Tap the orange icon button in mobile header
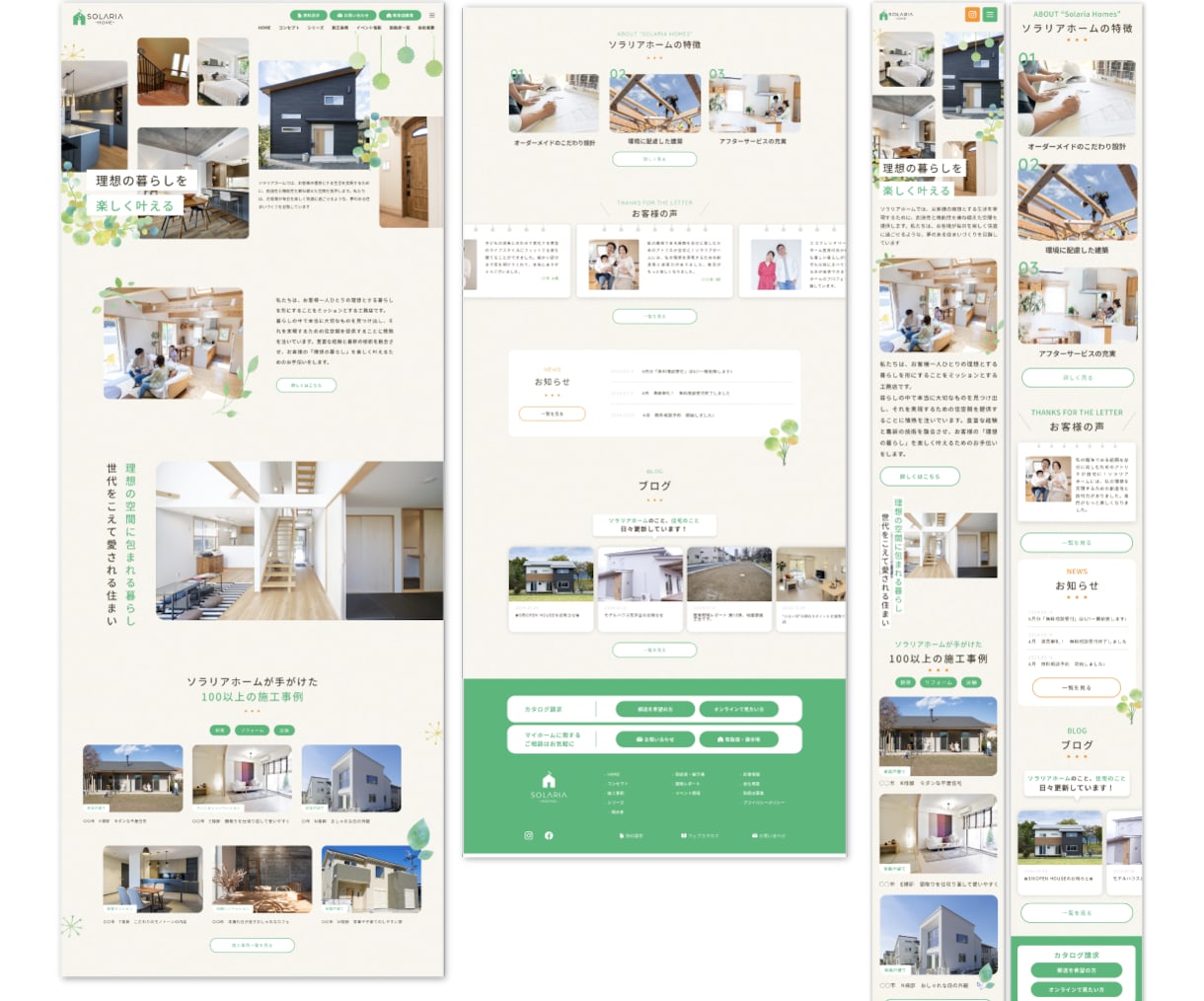 click(972, 15)
